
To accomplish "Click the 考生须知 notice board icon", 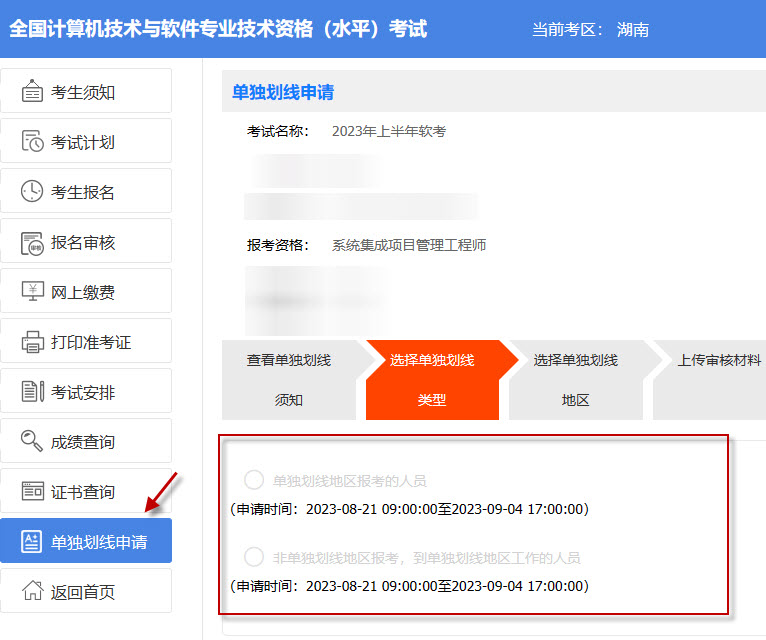I will click(x=32, y=91).
